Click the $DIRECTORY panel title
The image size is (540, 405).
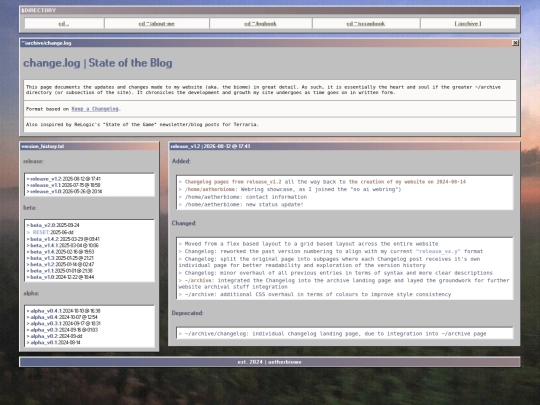(39, 10)
